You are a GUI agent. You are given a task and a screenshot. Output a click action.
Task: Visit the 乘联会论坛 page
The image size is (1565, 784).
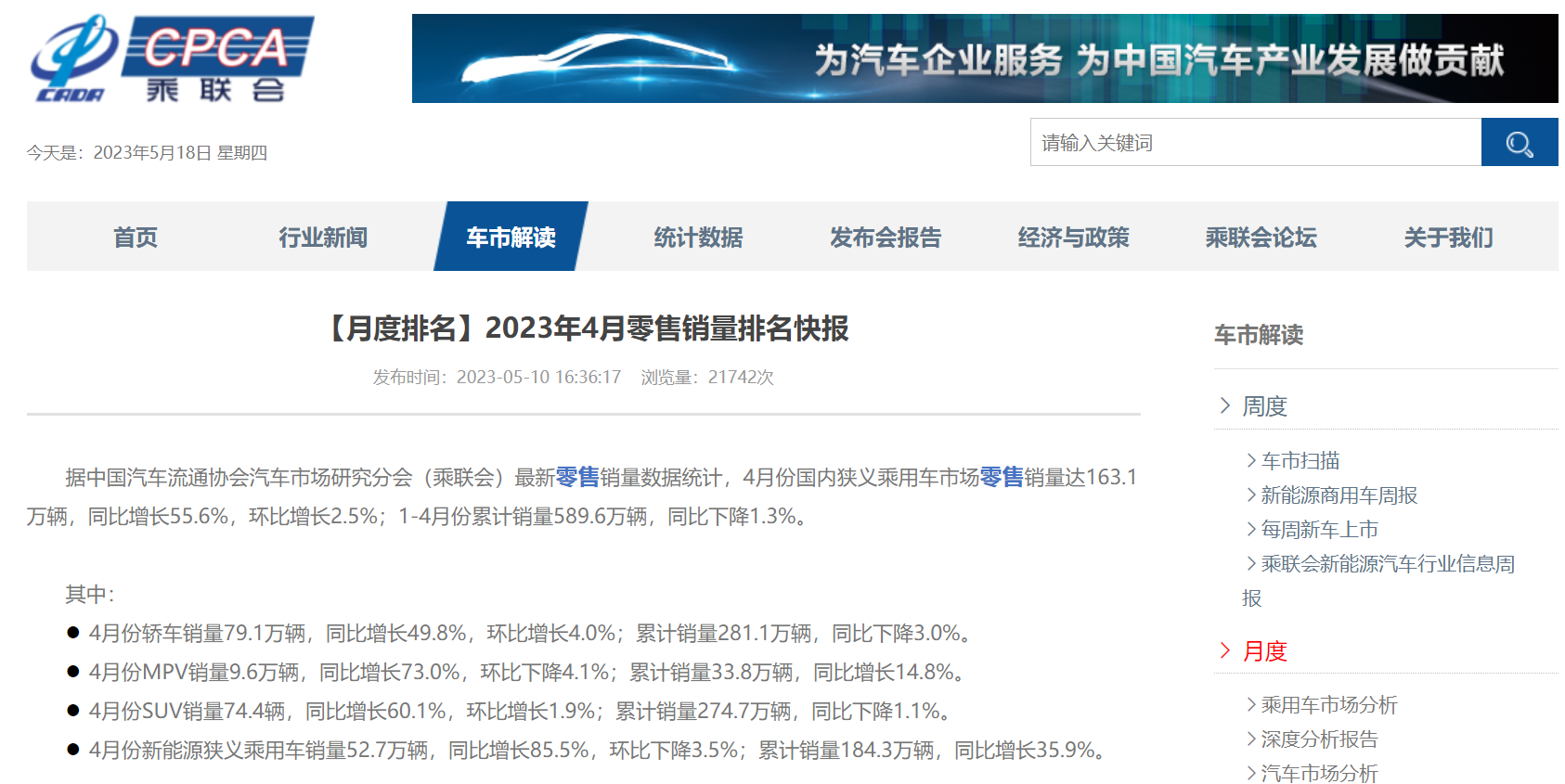[x=1261, y=238]
